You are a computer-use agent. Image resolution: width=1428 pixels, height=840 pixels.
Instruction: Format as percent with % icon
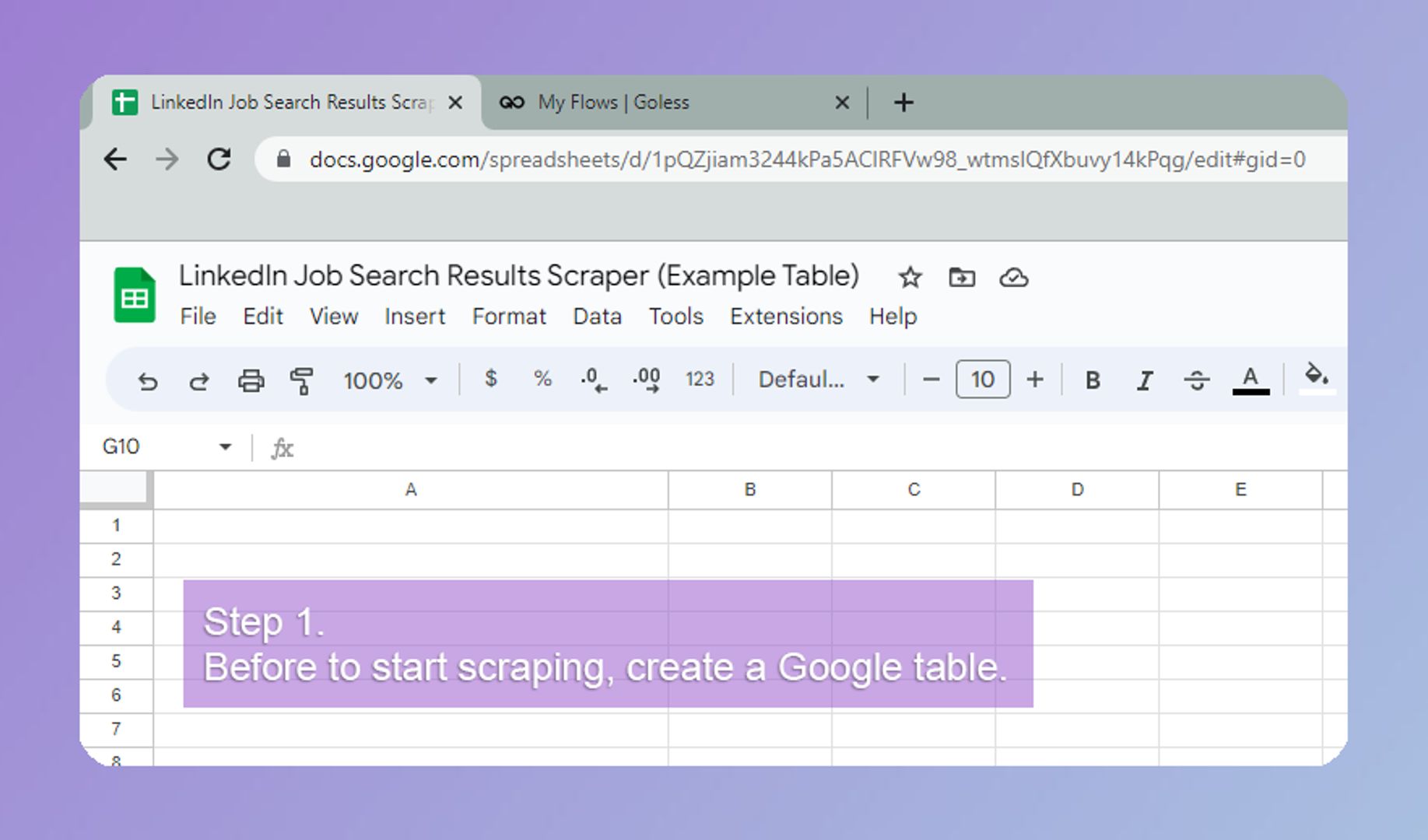point(542,379)
